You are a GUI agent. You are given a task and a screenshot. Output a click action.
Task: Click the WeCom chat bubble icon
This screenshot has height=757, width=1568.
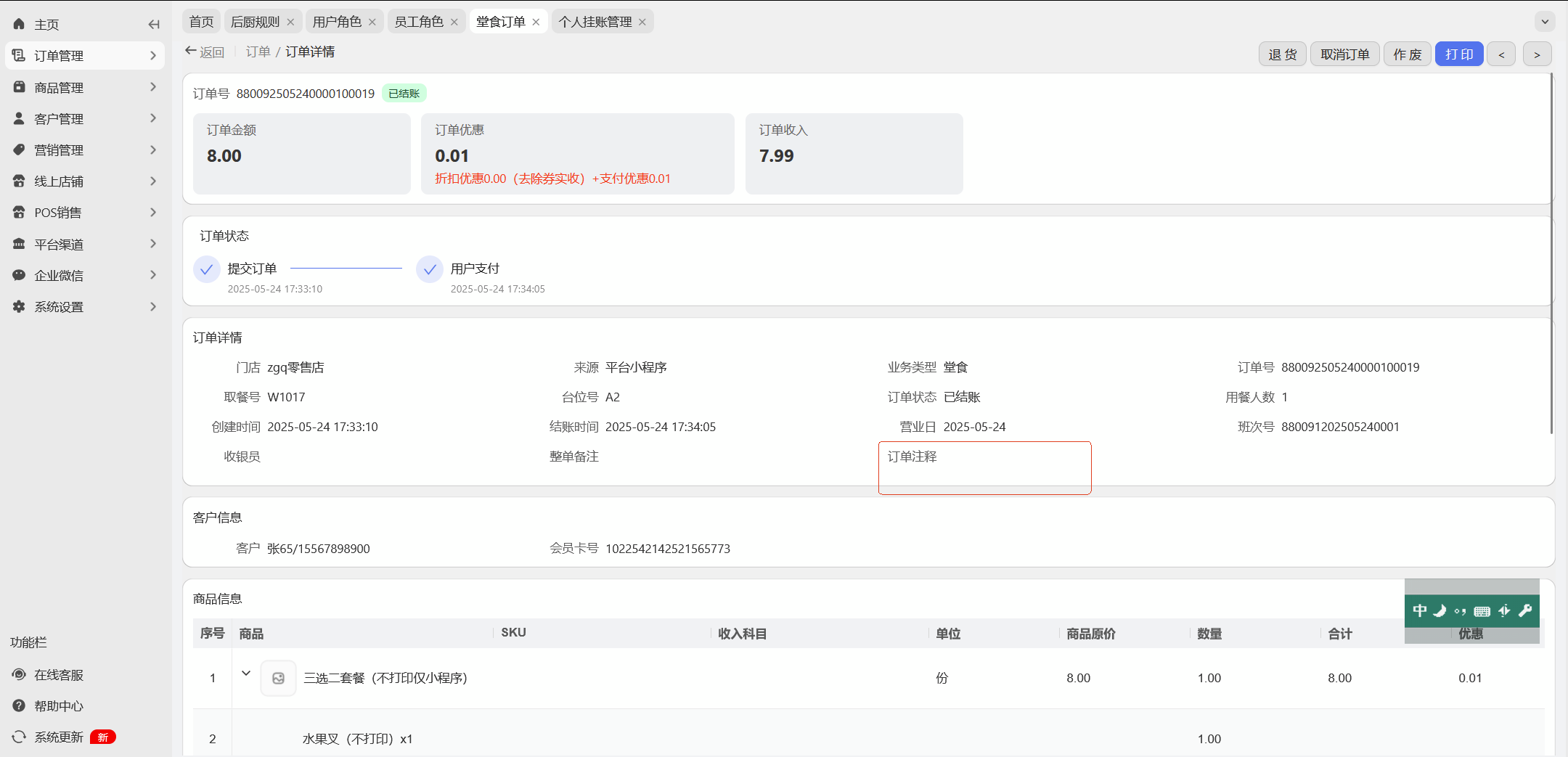(x=19, y=275)
